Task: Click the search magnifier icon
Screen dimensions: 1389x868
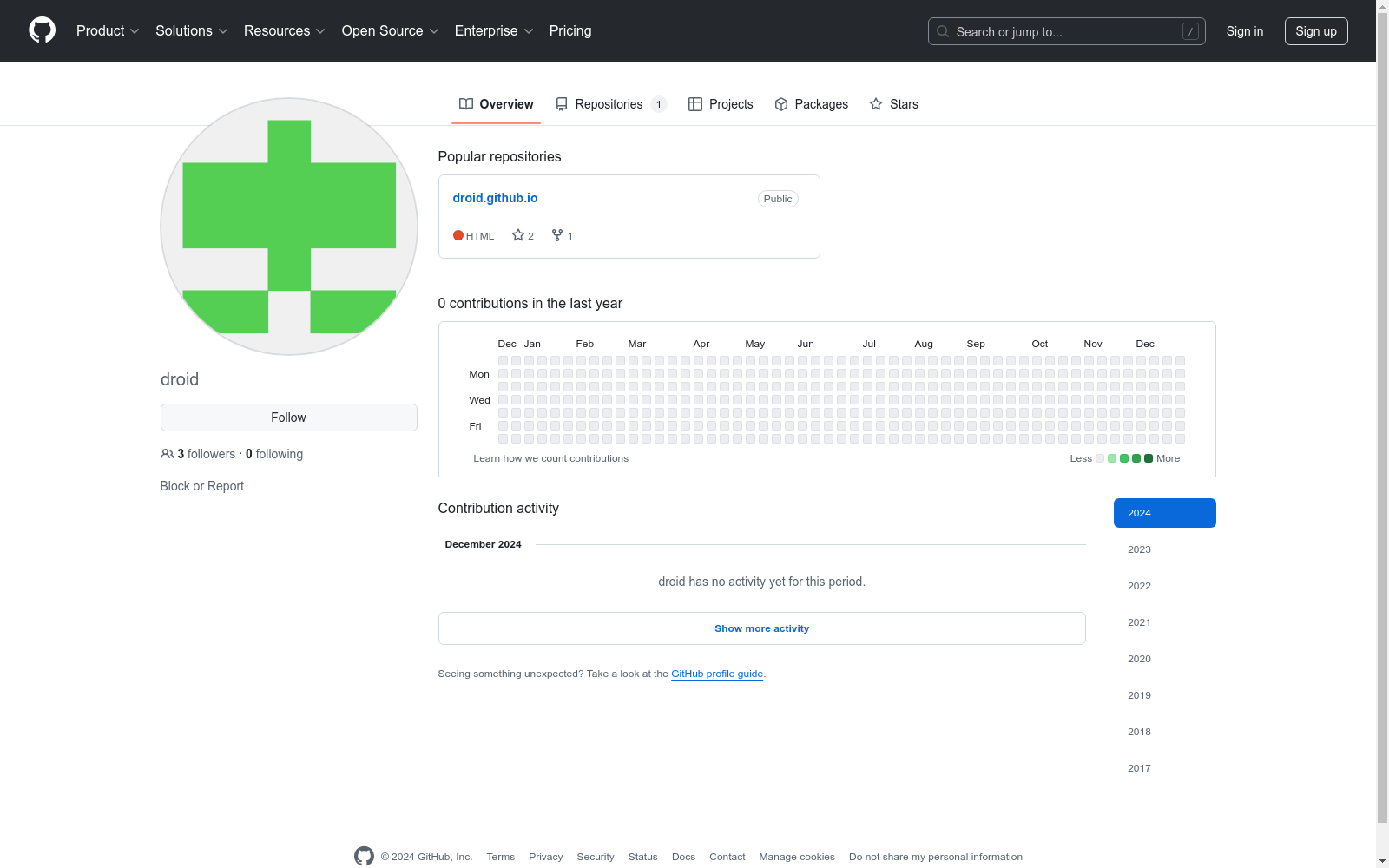Action: pos(943,31)
